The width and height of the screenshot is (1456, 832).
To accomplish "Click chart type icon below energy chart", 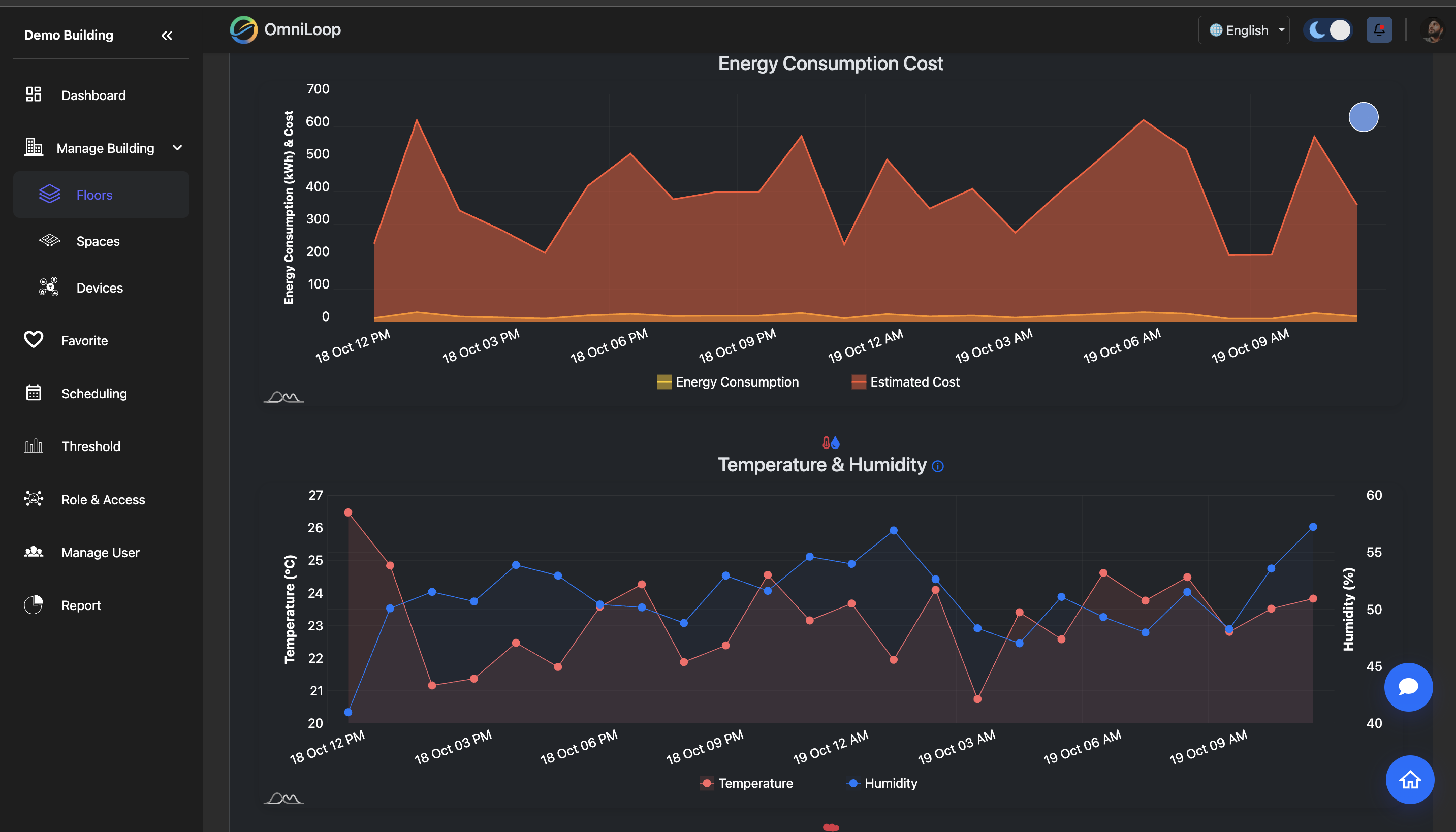I will 283,397.
